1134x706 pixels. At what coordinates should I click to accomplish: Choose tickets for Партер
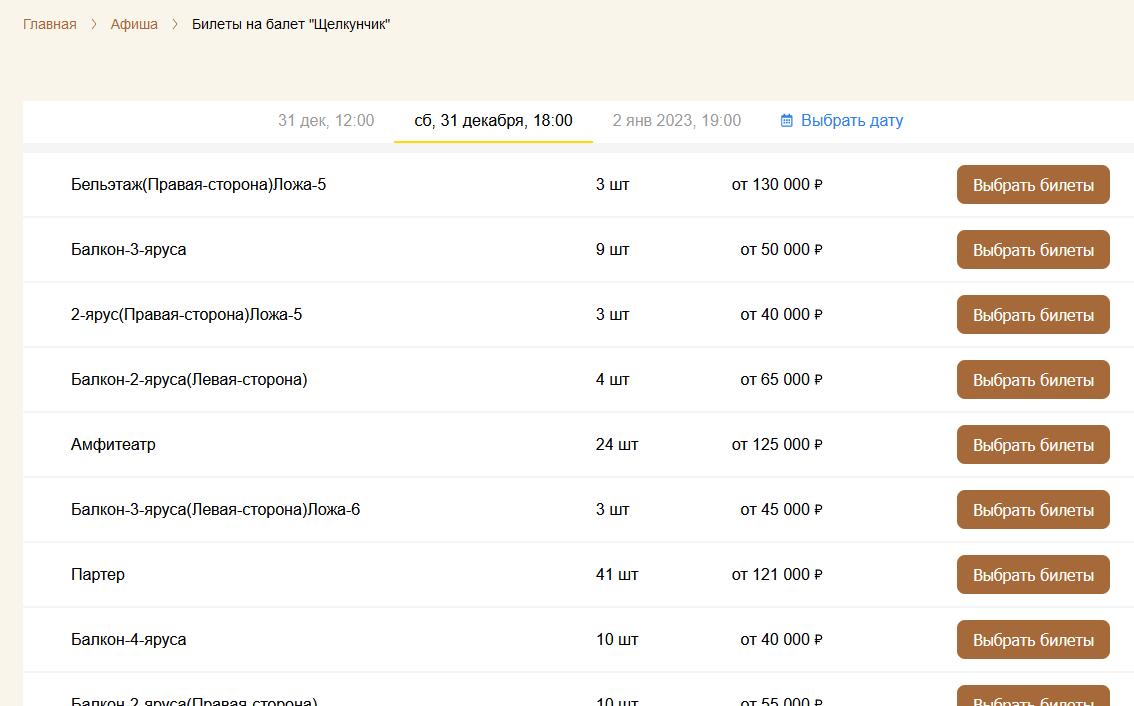click(1033, 575)
